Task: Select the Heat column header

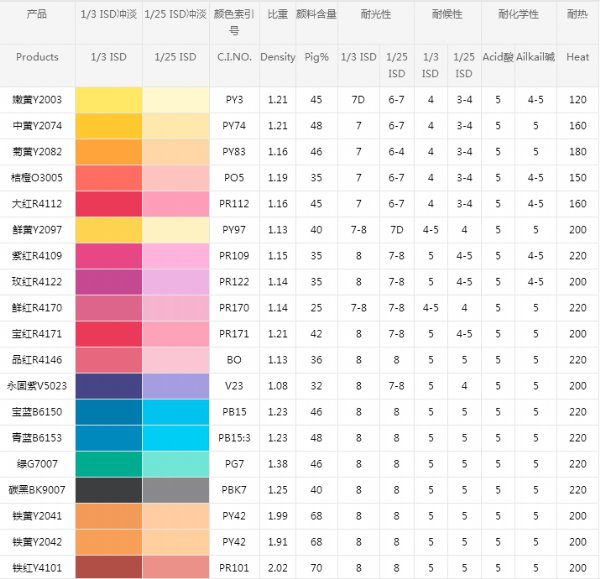Action: (x=577, y=58)
